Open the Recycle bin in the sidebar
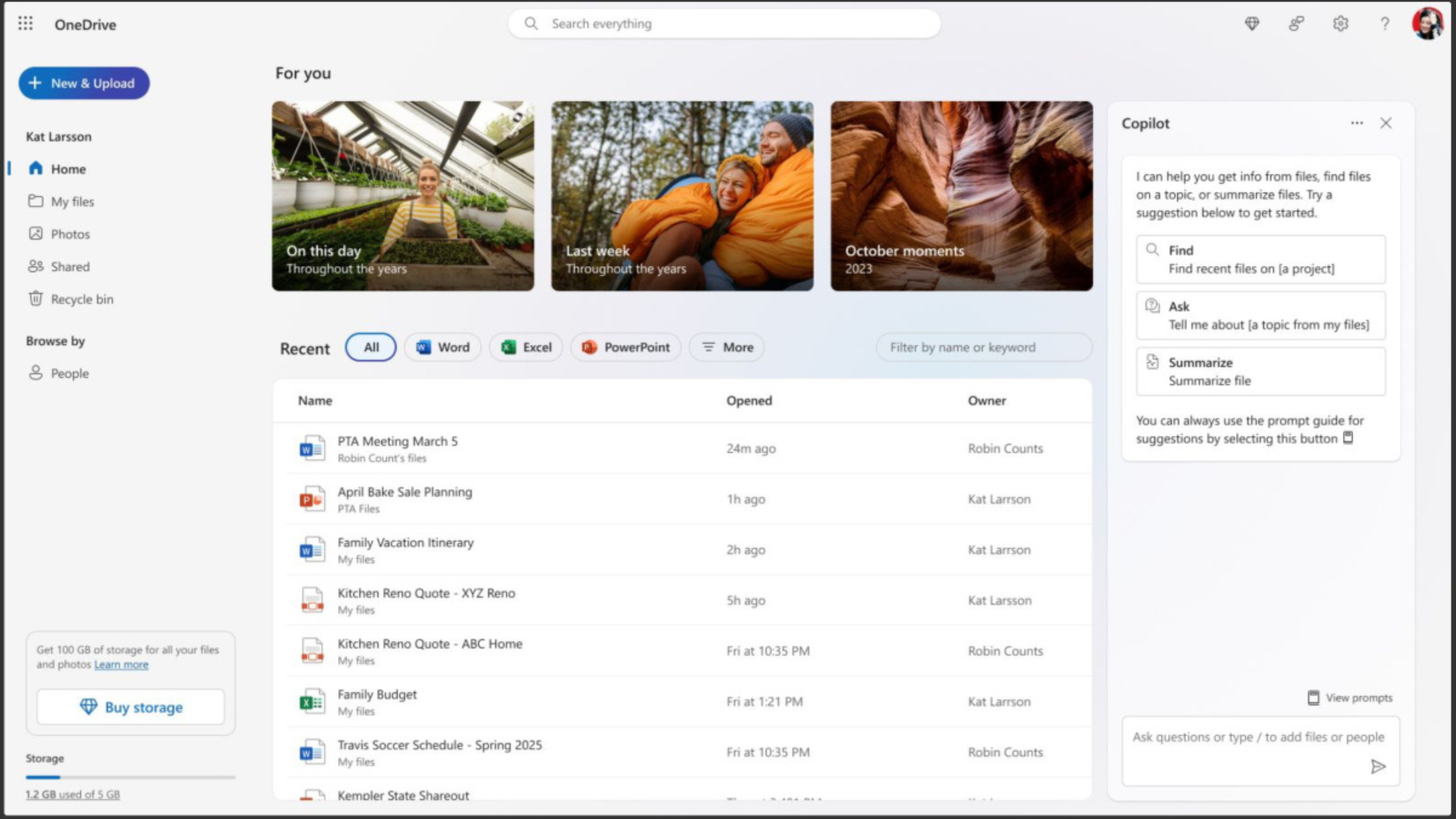The image size is (1456, 819). tap(81, 299)
